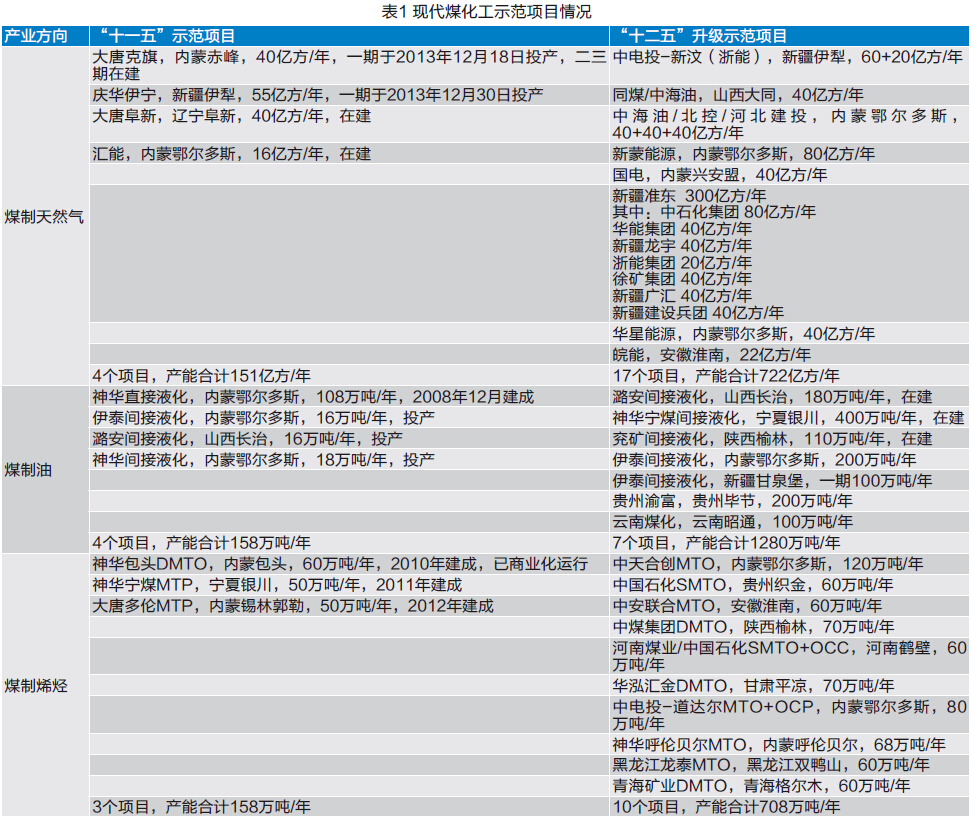Screen dimensions: 971x816
Task: Select the summary 4个项目，产能合计158万吨/年
Action: pos(349,543)
